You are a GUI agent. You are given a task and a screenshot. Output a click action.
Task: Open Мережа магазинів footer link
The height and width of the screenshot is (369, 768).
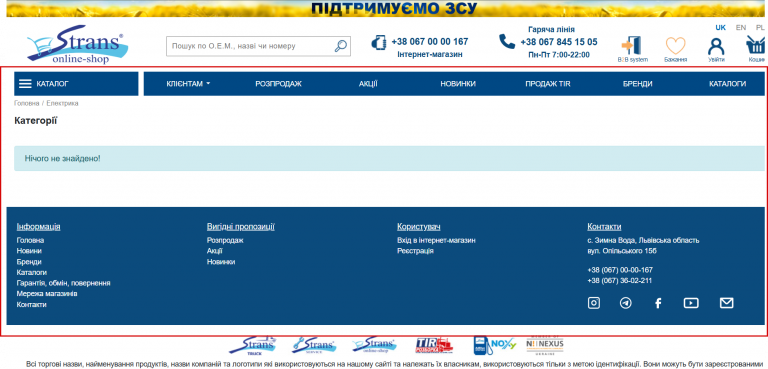tap(47, 294)
